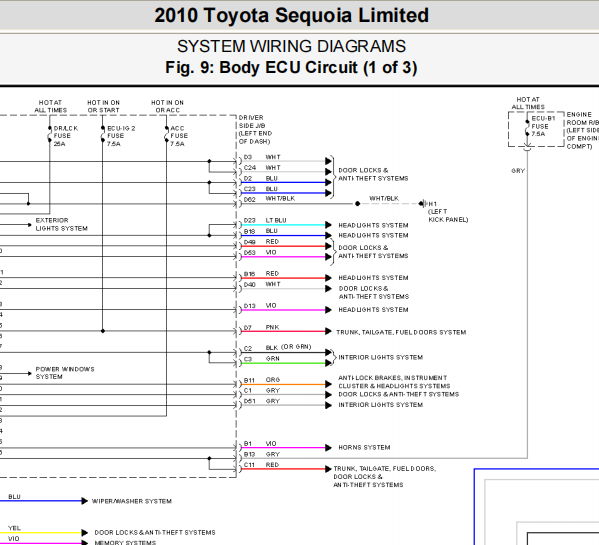Click the arrowhead pointing to Wiper/Washer System
599x545 pixels.
tap(84, 501)
